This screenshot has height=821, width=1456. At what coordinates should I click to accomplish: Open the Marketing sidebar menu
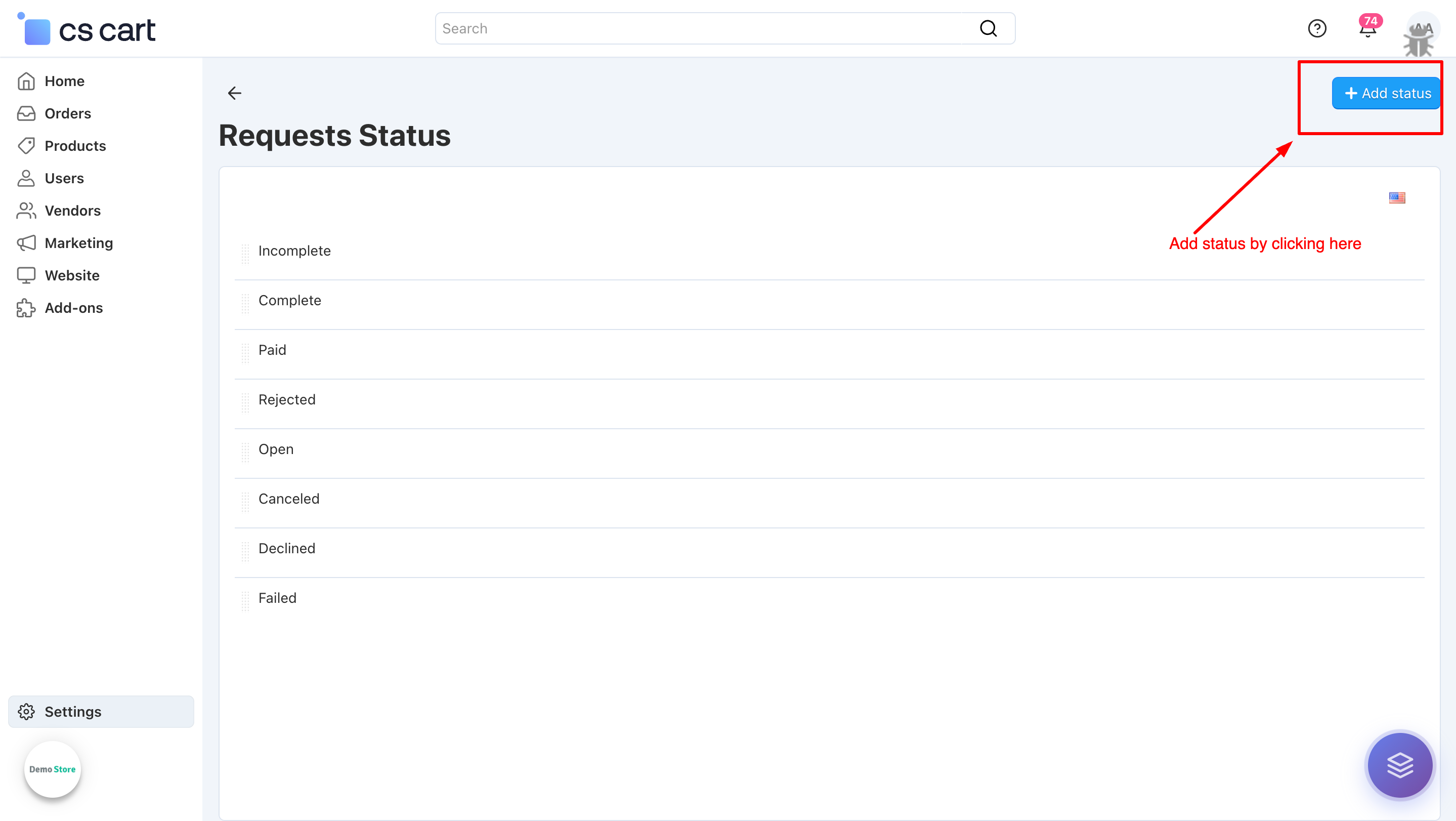[x=78, y=243]
